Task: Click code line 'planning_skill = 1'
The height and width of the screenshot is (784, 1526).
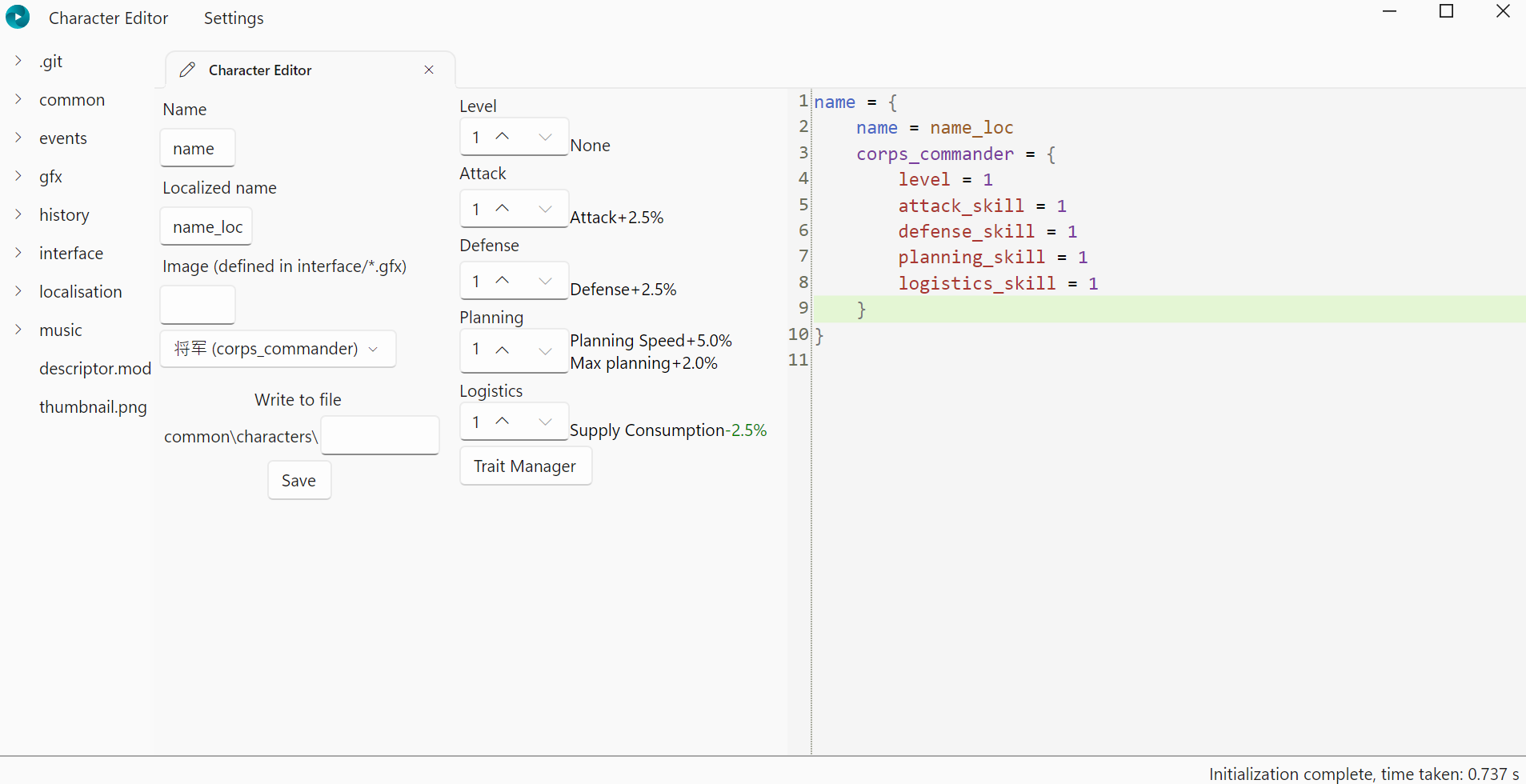Action: [992, 257]
